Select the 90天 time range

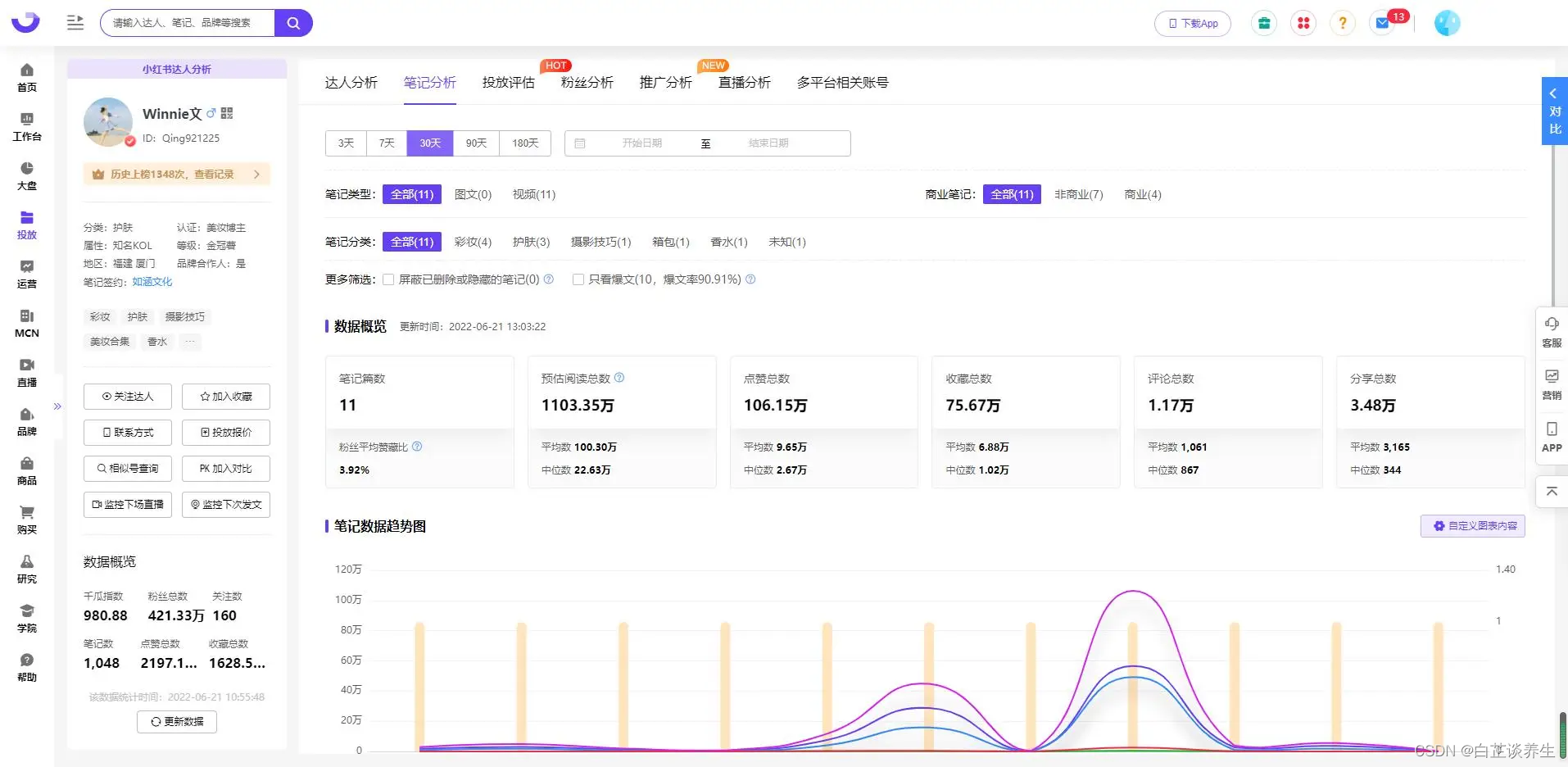pos(476,143)
